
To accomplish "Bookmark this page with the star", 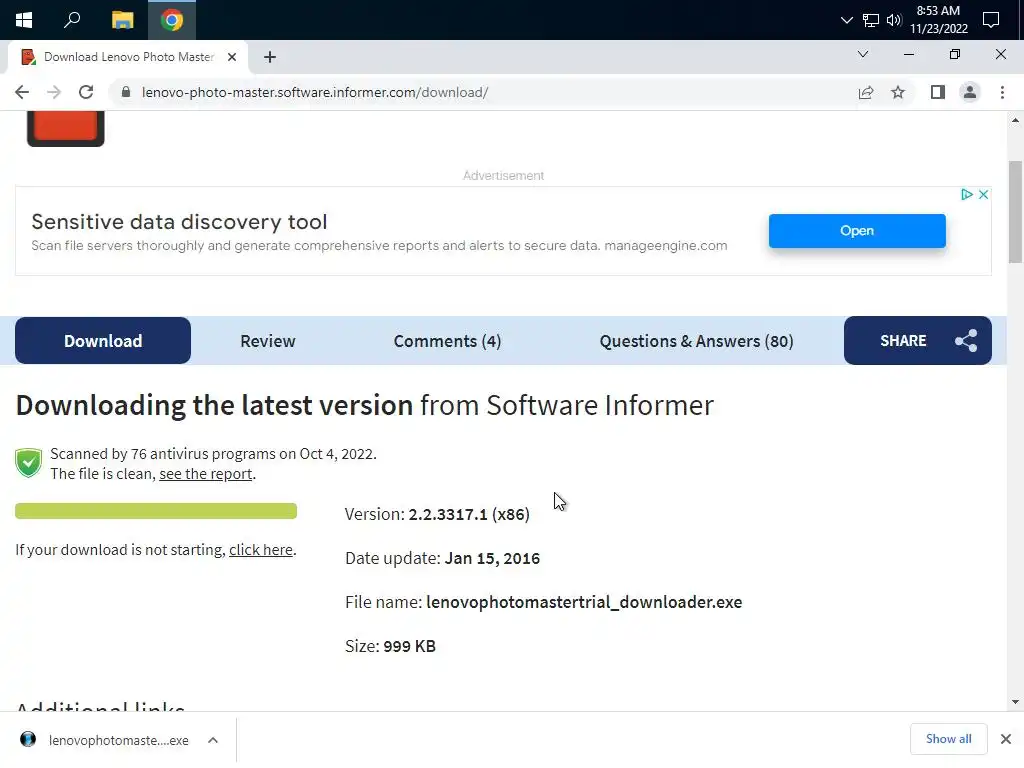I will [898, 92].
